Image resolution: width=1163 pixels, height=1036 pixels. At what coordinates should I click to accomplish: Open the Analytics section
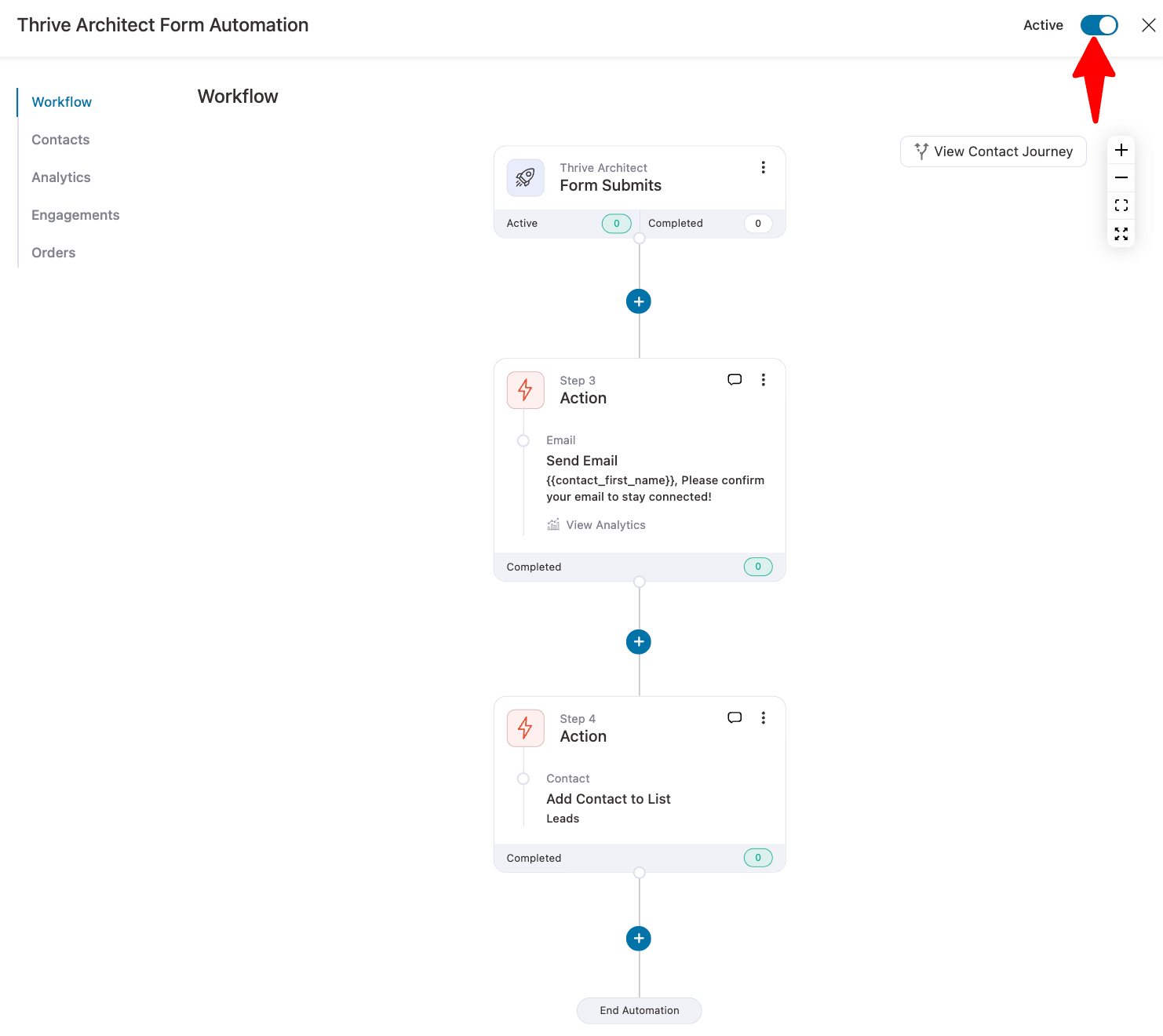(61, 177)
